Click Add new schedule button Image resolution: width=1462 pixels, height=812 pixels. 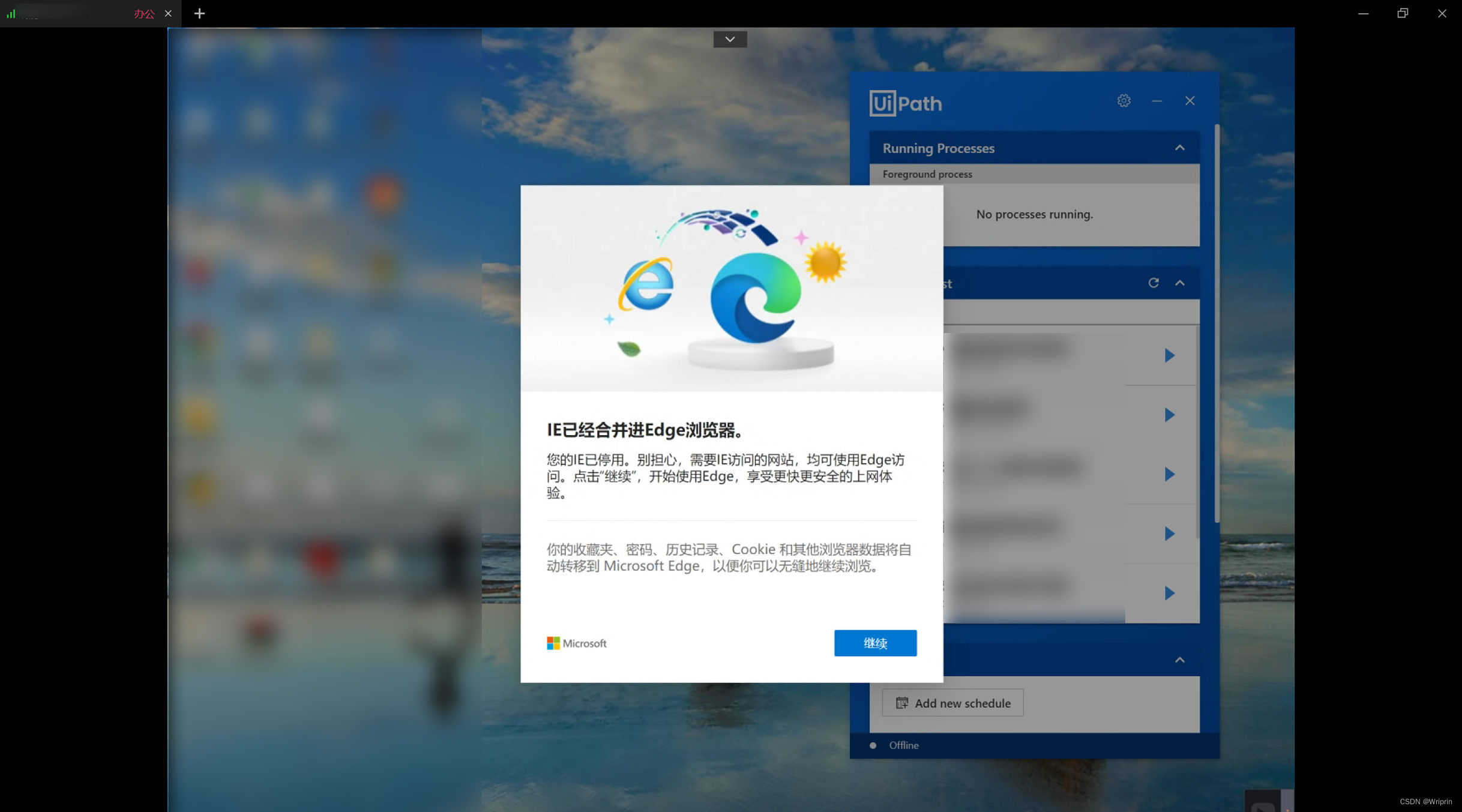(952, 703)
